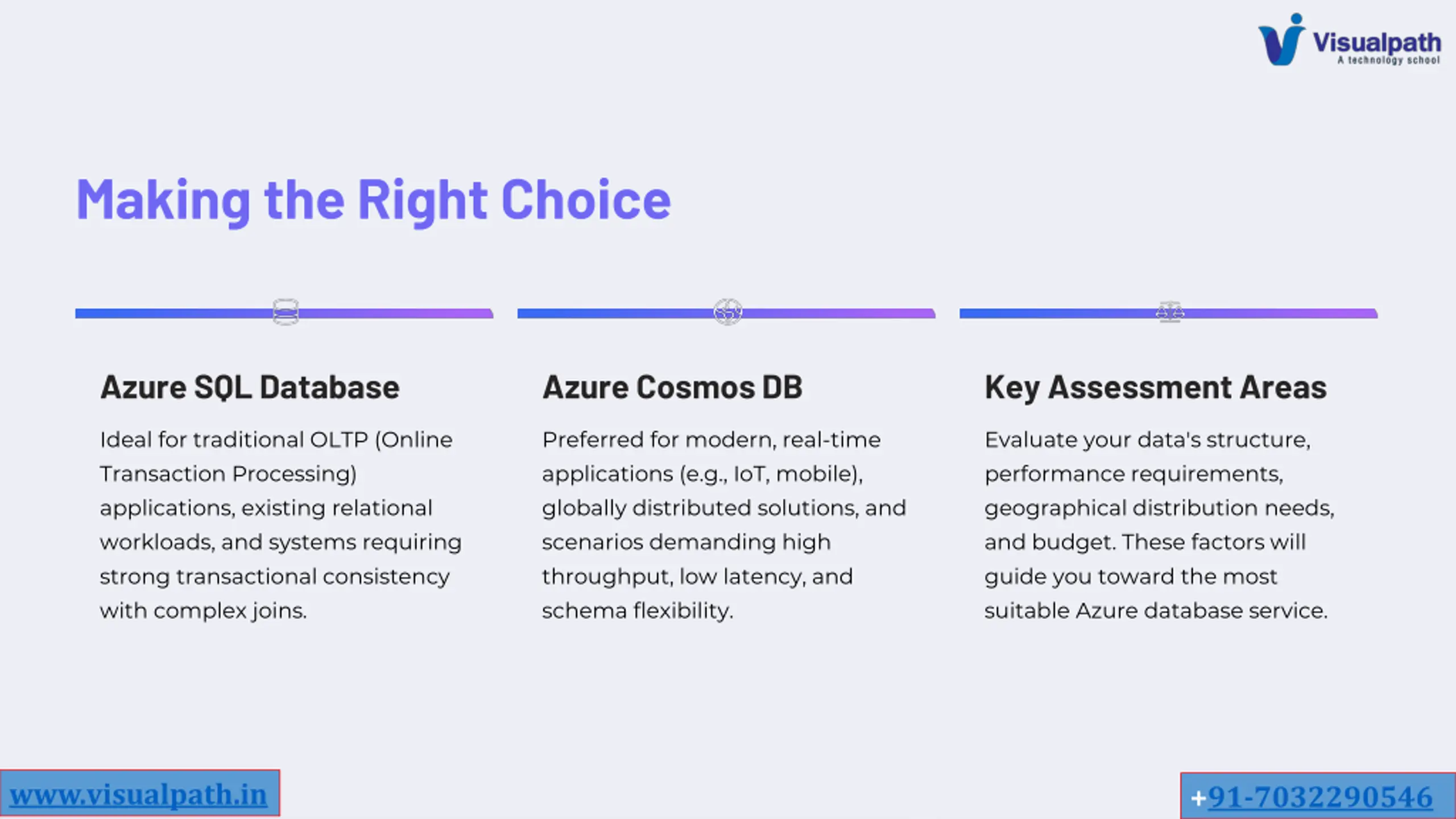Viewport: 1456px width, 819px height.
Task: Click the paragraph mentioning IoT, mobile applications
Action: 723,525
